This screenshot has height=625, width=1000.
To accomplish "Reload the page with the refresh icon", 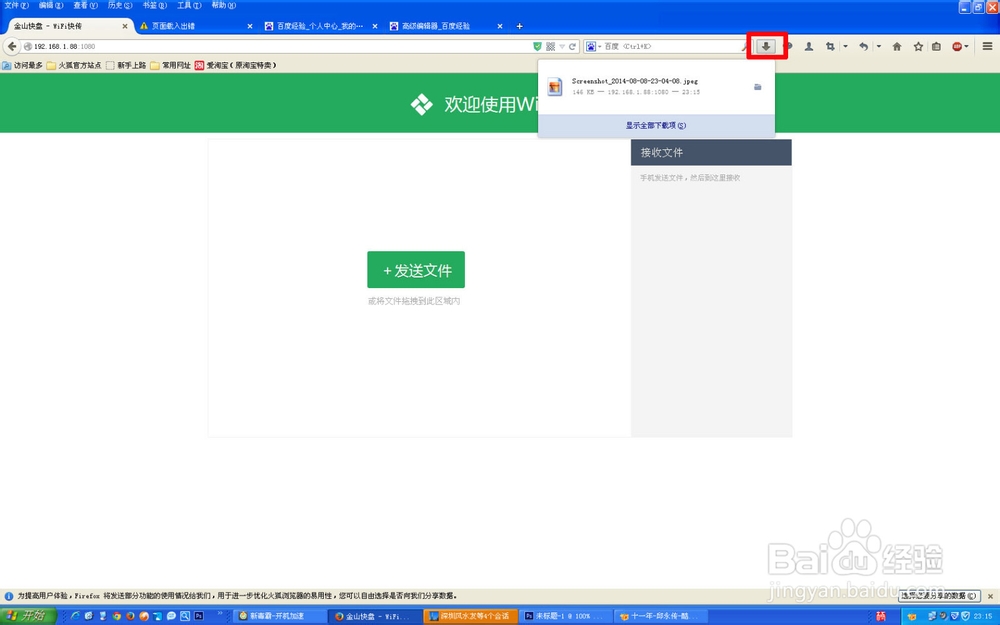I will coord(572,47).
